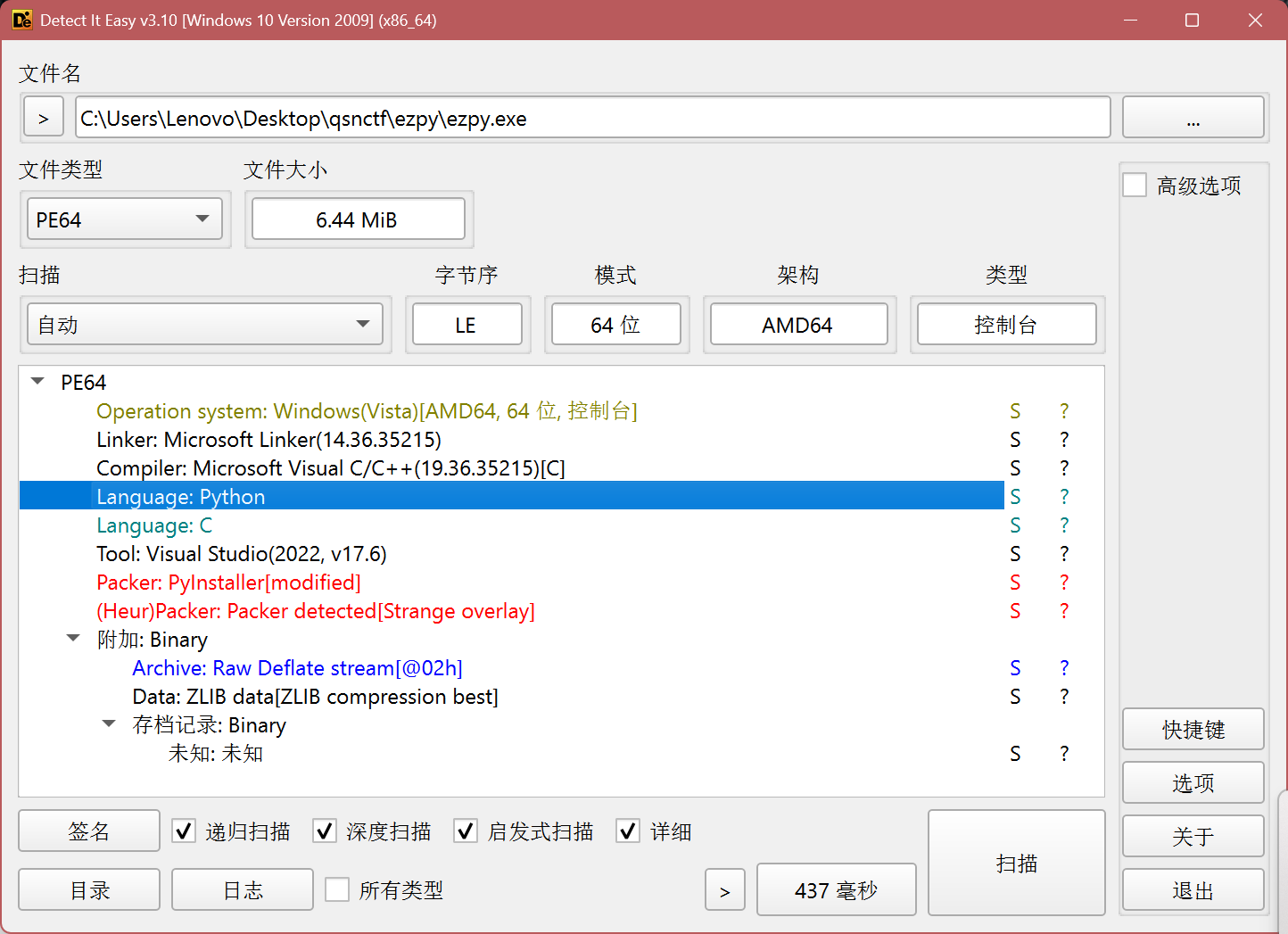Click S link on (Heur)Packer row
The height and width of the screenshot is (934, 1288).
(x=1015, y=610)
